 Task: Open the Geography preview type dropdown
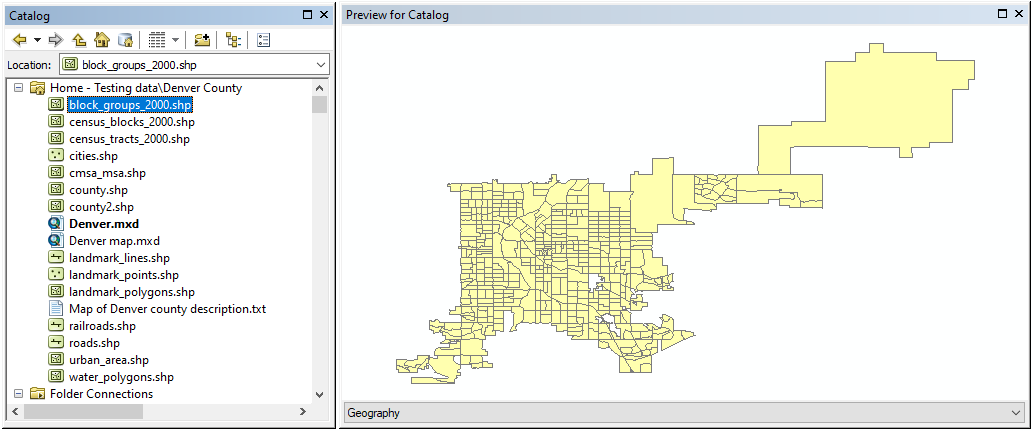[1017, 413]
